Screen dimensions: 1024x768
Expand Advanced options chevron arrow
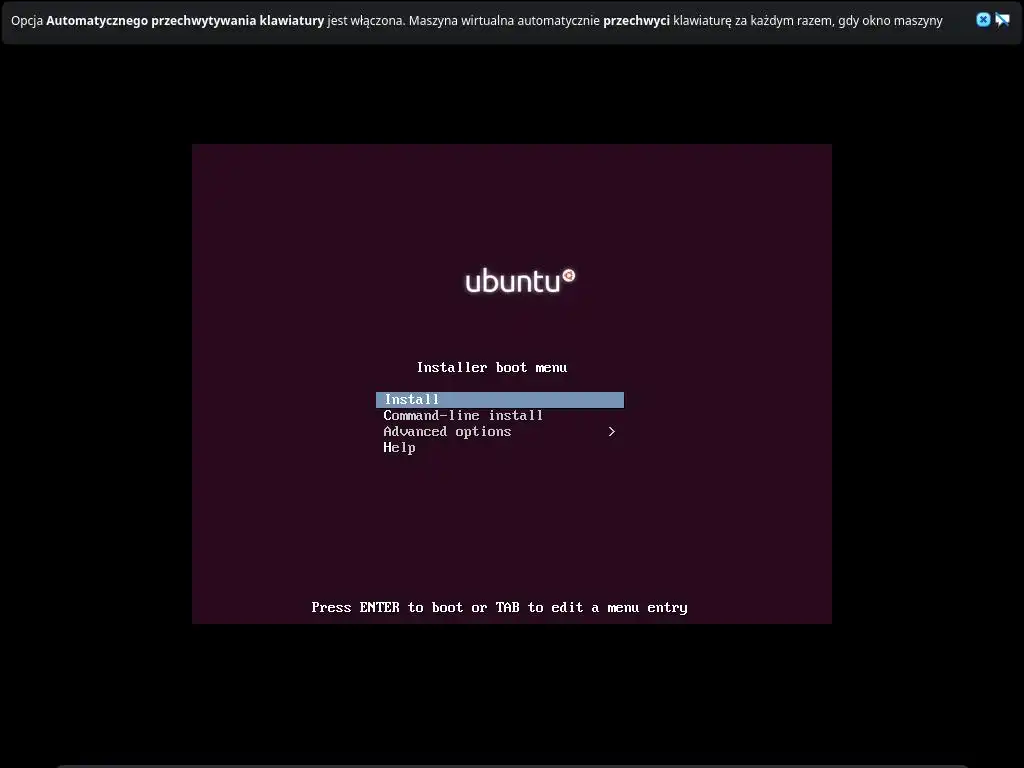tap(611, 432)
